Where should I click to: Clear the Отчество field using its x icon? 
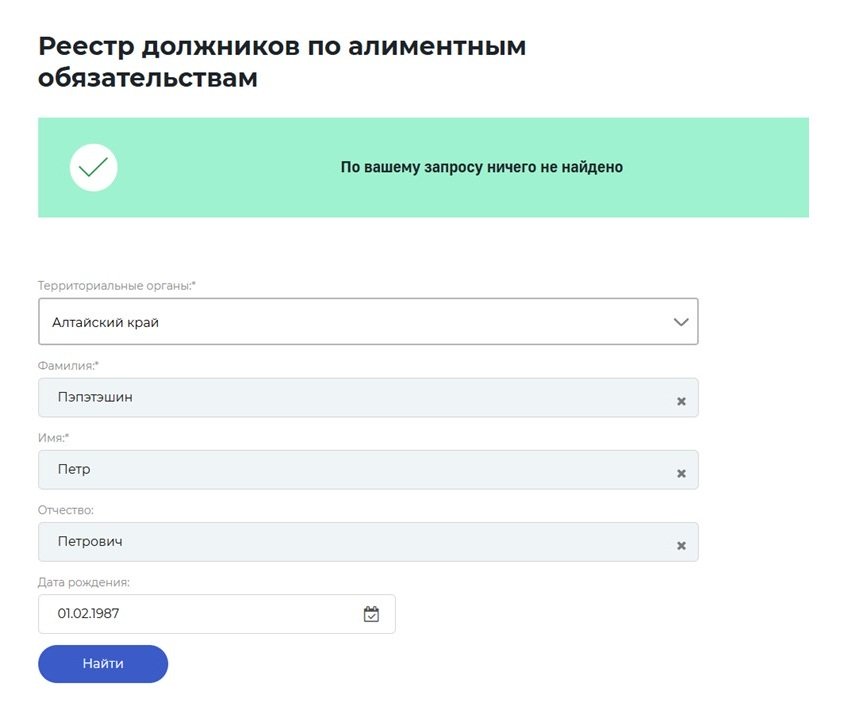pos(681,543)
